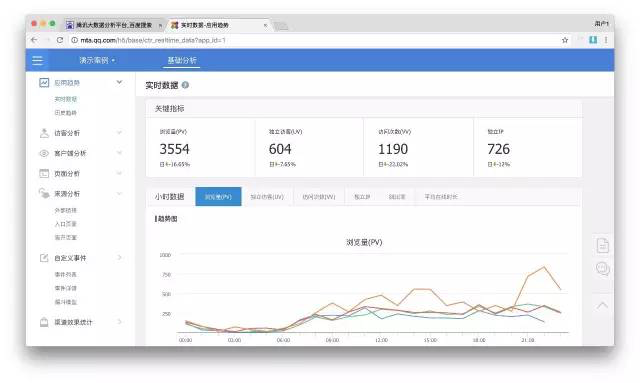Viewport: 640px width, 383px height.
Task: Go back with the browser back arrow
Action: coord(34,40)
